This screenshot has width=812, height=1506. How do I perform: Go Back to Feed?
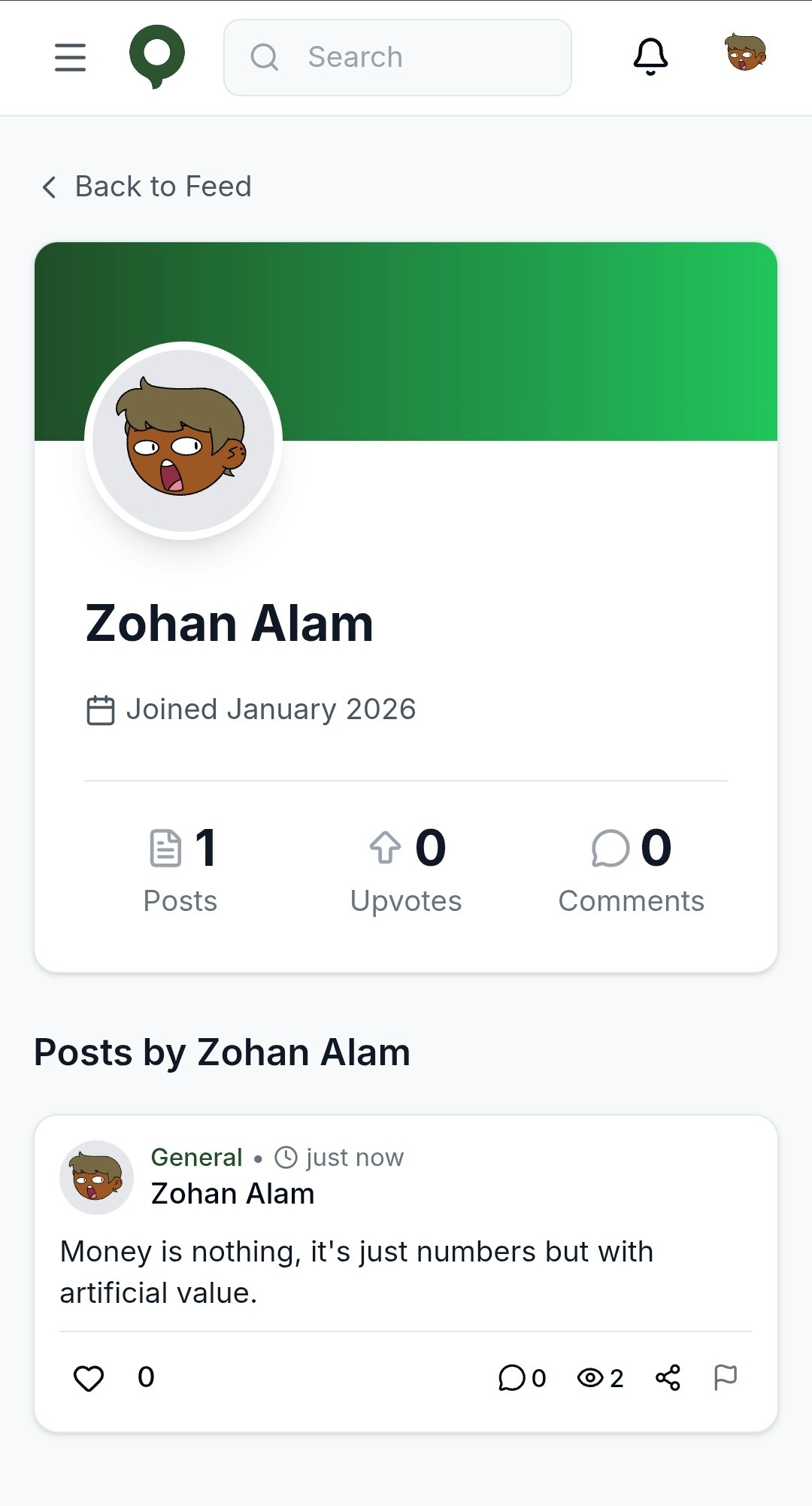coord(163,187)
